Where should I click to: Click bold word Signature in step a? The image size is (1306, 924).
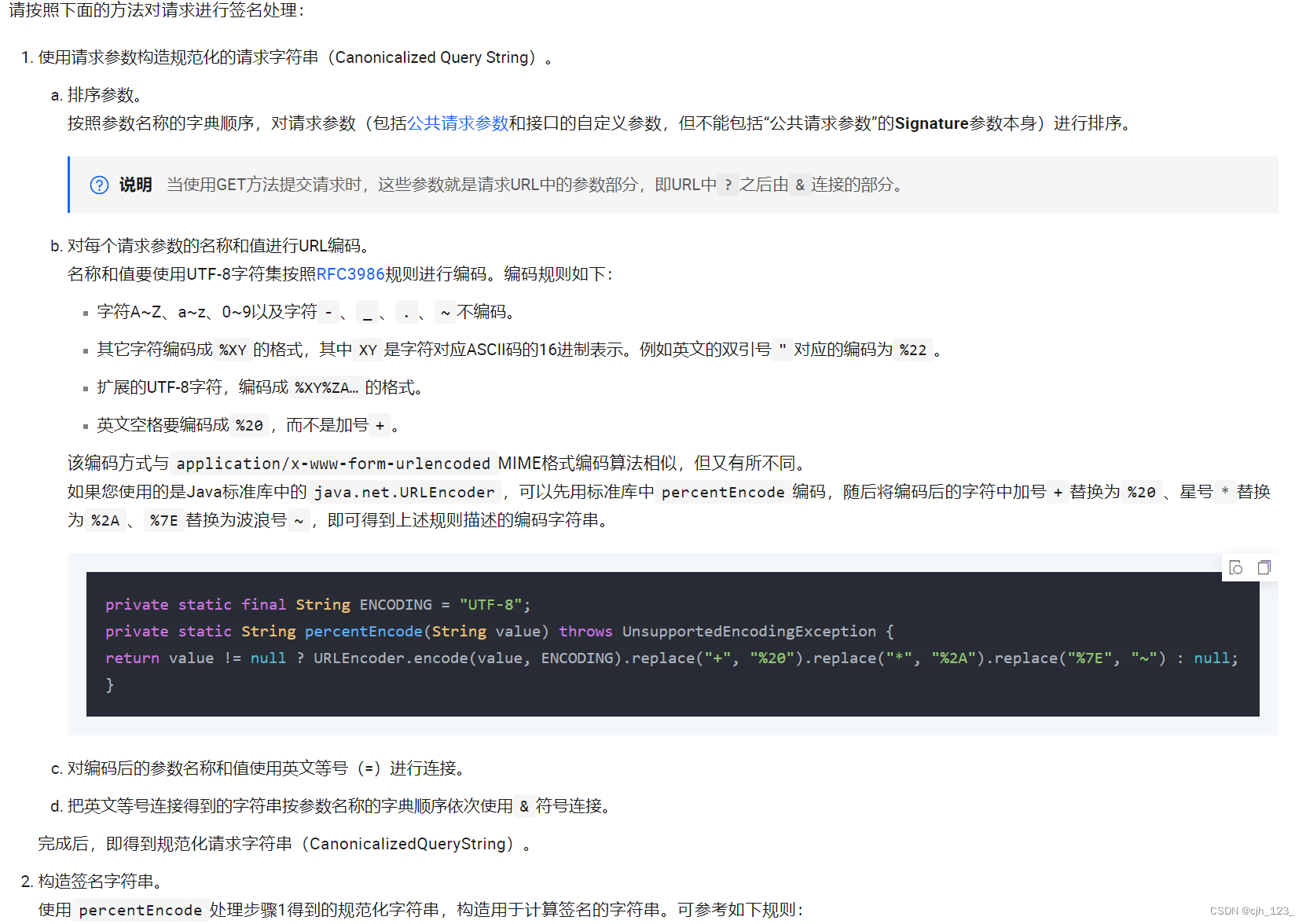click(x=932, y=123)
